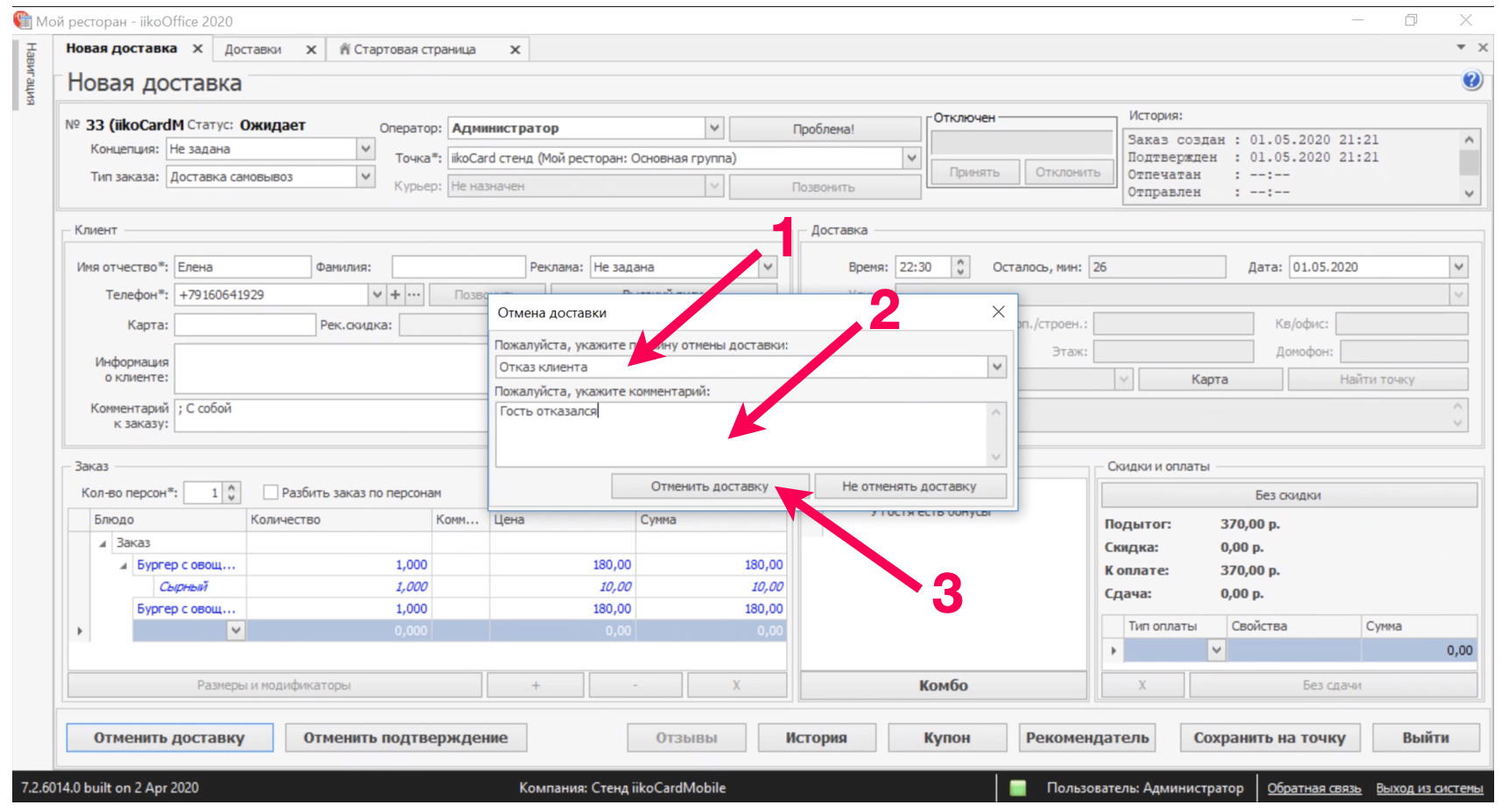Viewport: 1502px width, 812px height.
Task: Collapse the Заказ tree node
Action: point(103,543)
